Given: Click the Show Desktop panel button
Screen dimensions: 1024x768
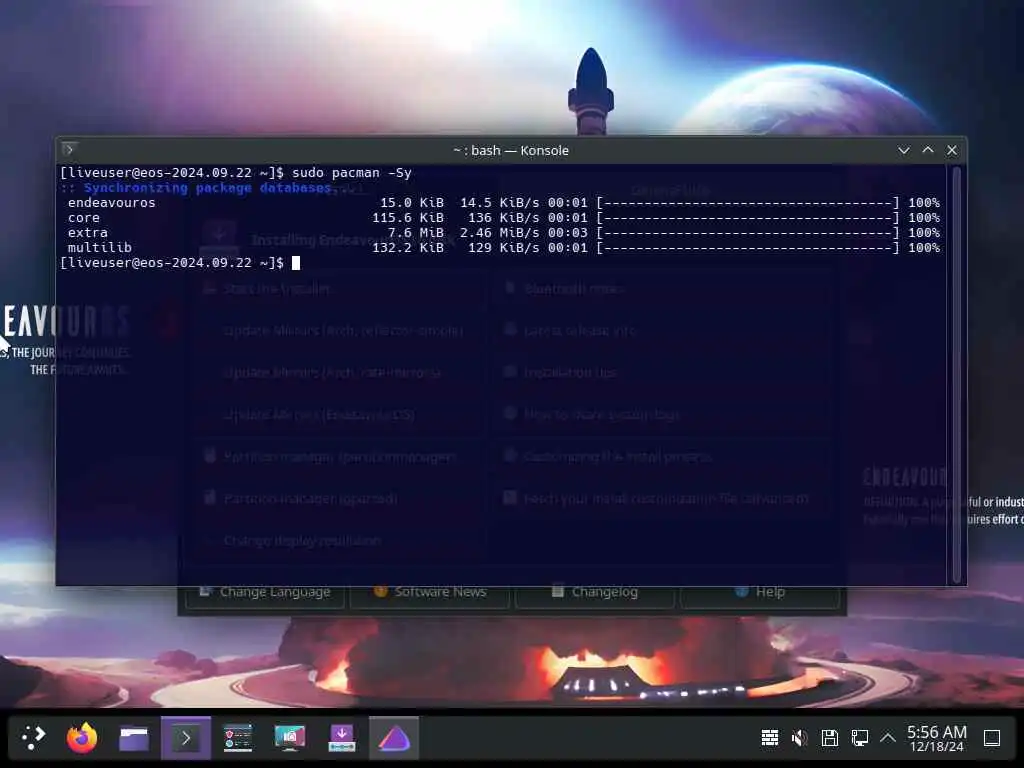Looking at the screenshot, I should pos(992,738).
